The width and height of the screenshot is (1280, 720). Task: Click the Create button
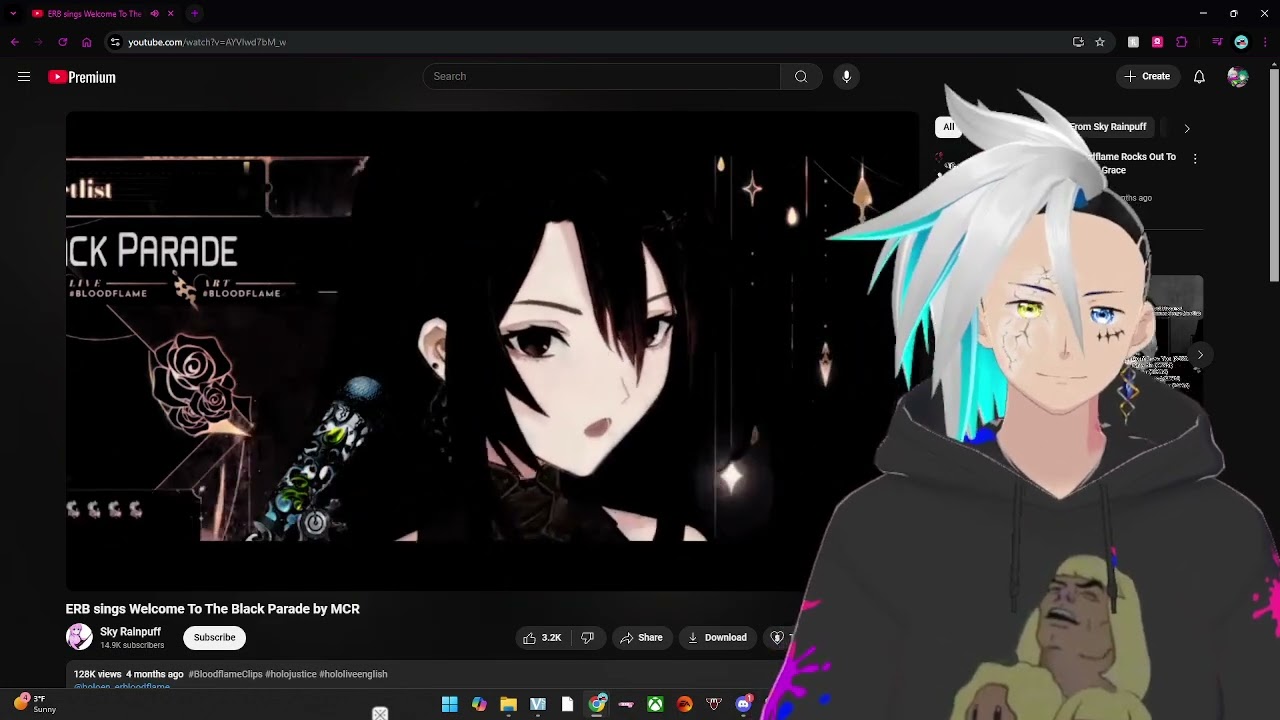click(x=1147, y=77)
